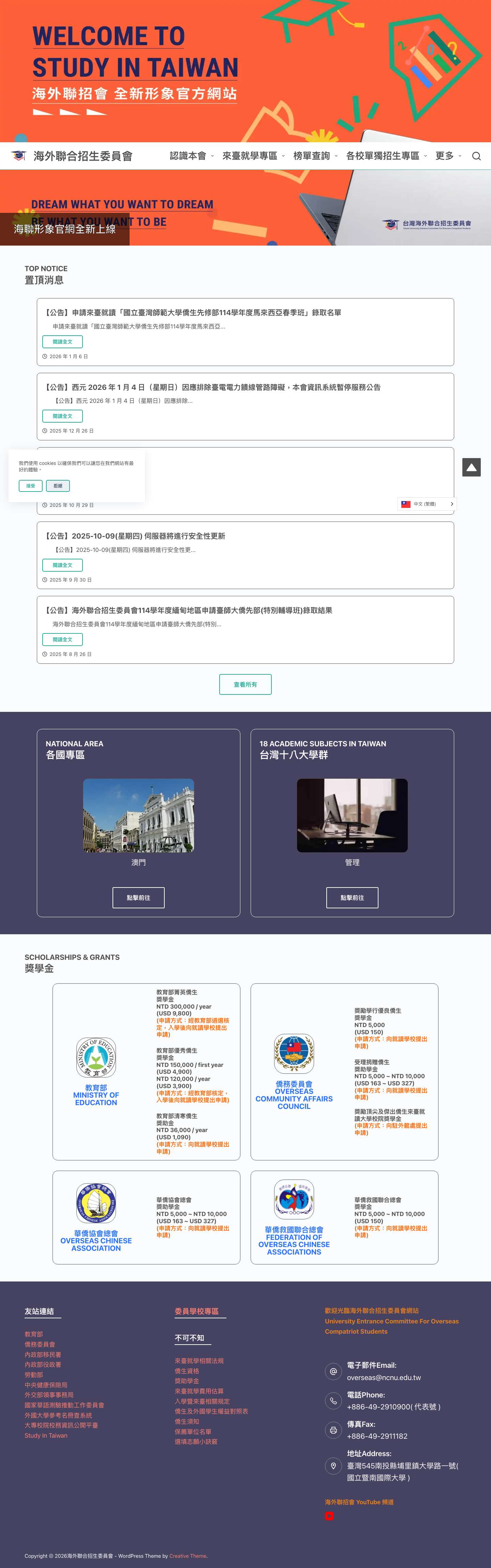Open the Study In Taiwan footer link

coord(46,1435)
